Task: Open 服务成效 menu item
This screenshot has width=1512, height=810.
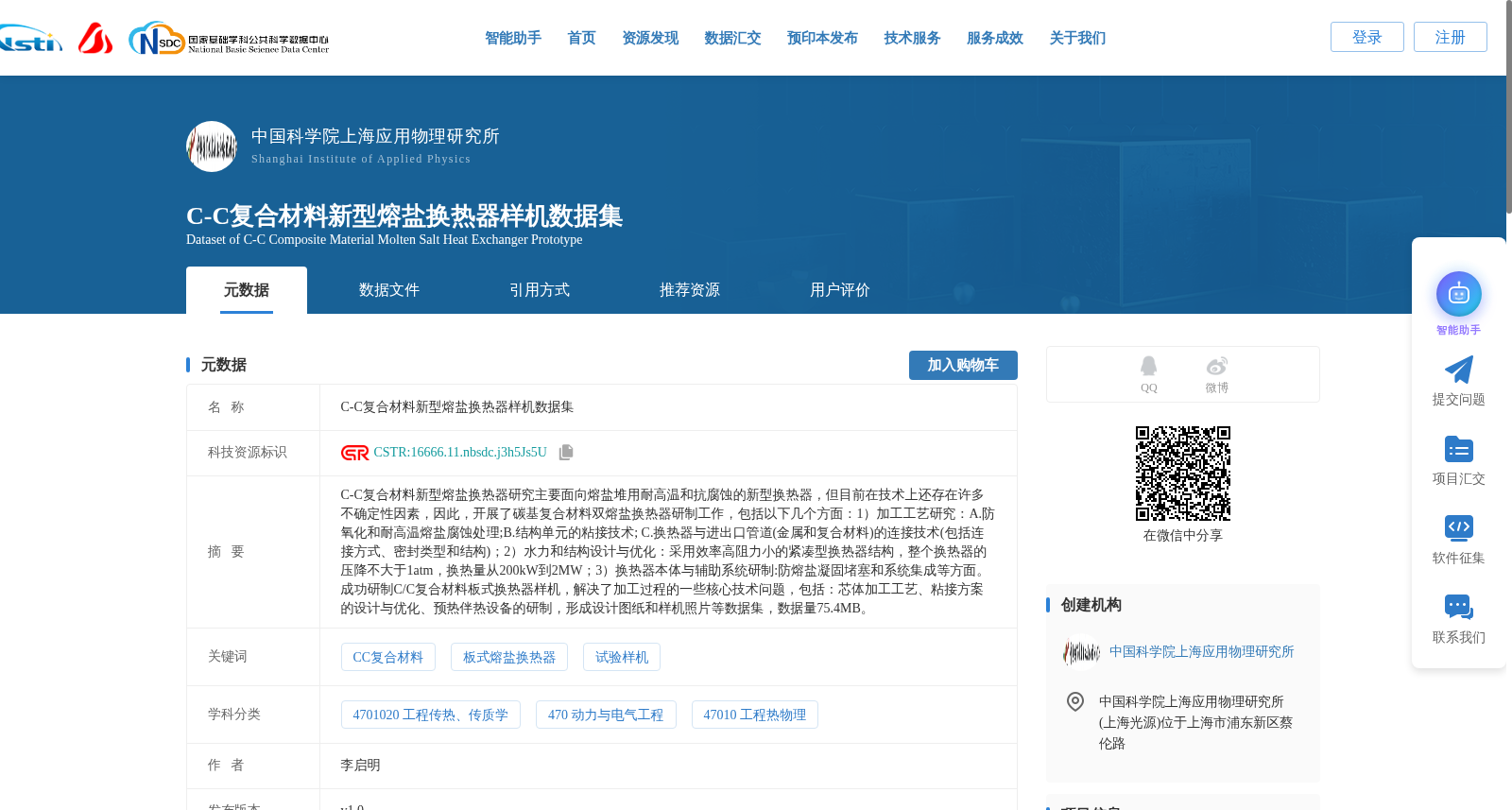Action: click(995, 38)
